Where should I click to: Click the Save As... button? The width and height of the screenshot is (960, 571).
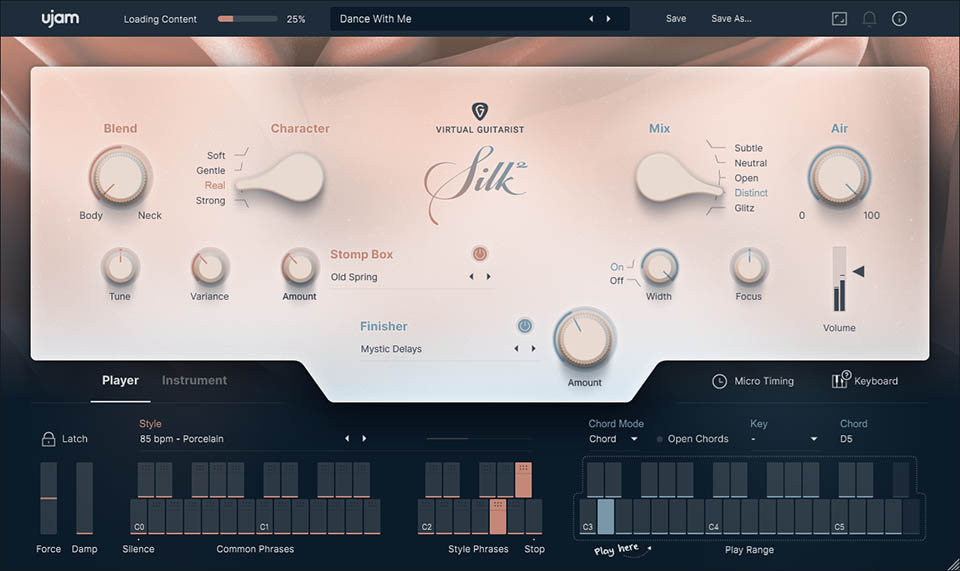coord(731,19)
